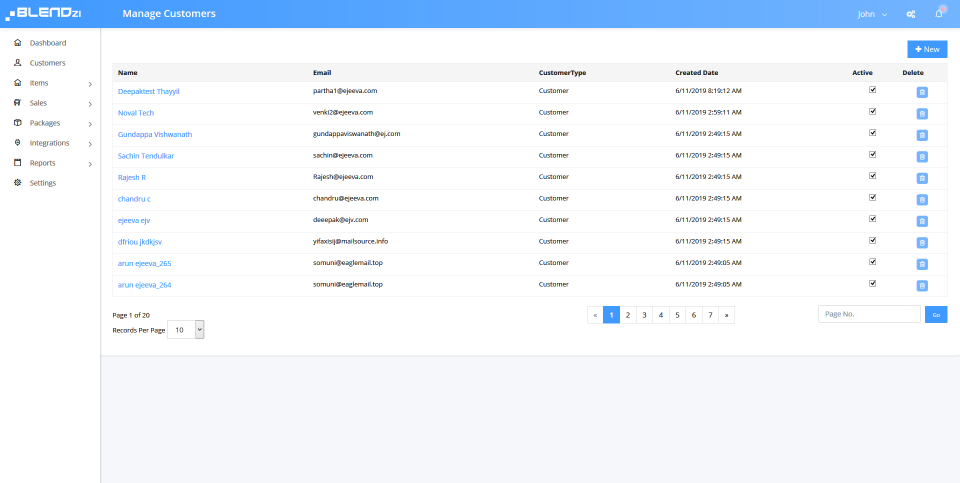Toggle Active checkbox for Deepaktest Thayyil

(x=872, y=89)
